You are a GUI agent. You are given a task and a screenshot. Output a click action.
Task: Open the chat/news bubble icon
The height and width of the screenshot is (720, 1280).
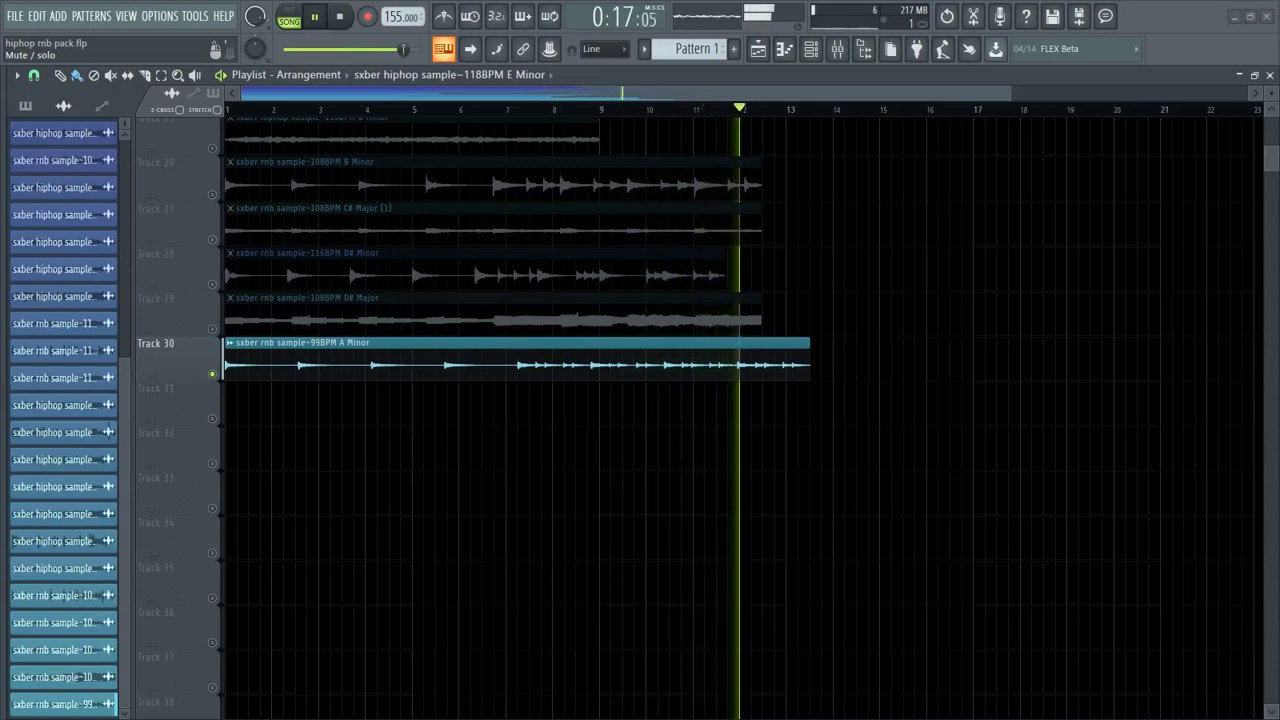click(x=1106, y=16)
